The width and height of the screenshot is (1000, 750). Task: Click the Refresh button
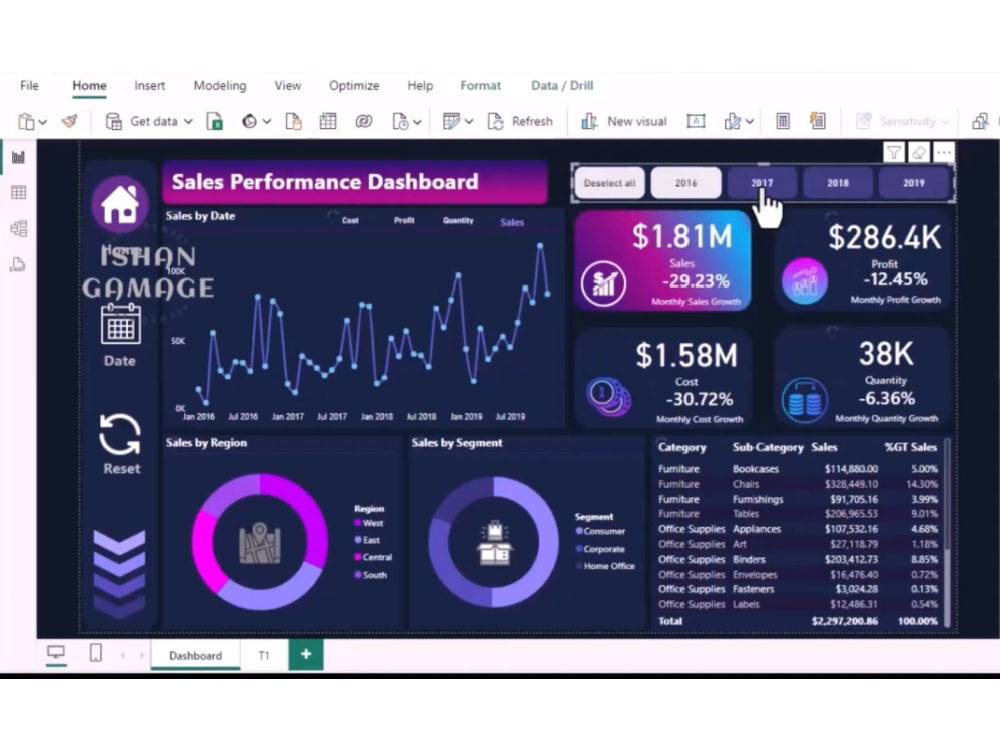click(520, 121)
